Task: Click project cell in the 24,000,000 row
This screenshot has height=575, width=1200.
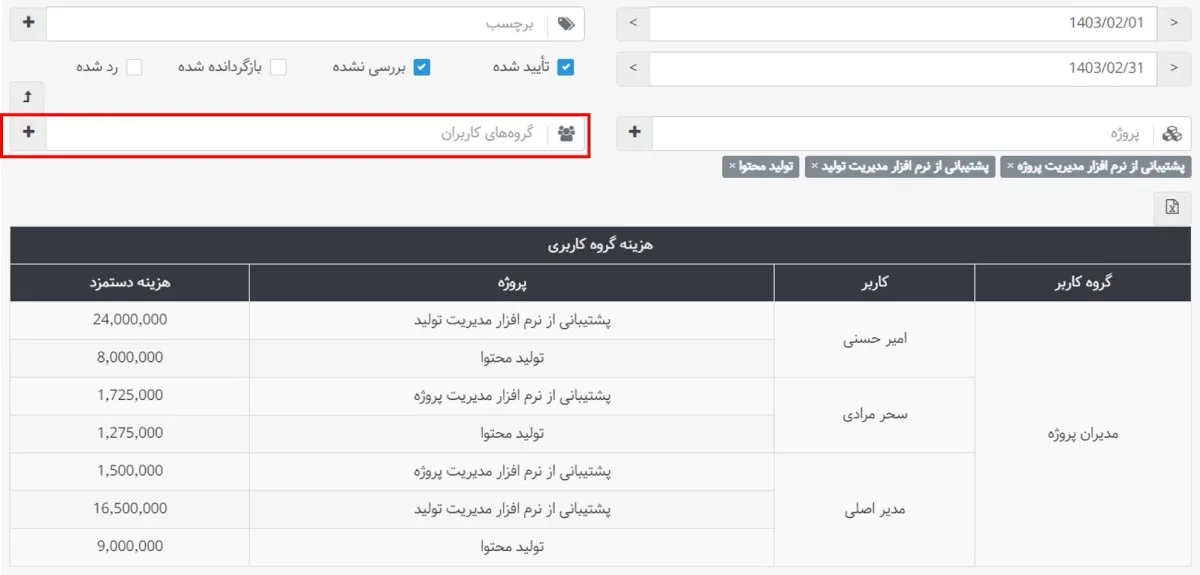Action: pos(512,320)
